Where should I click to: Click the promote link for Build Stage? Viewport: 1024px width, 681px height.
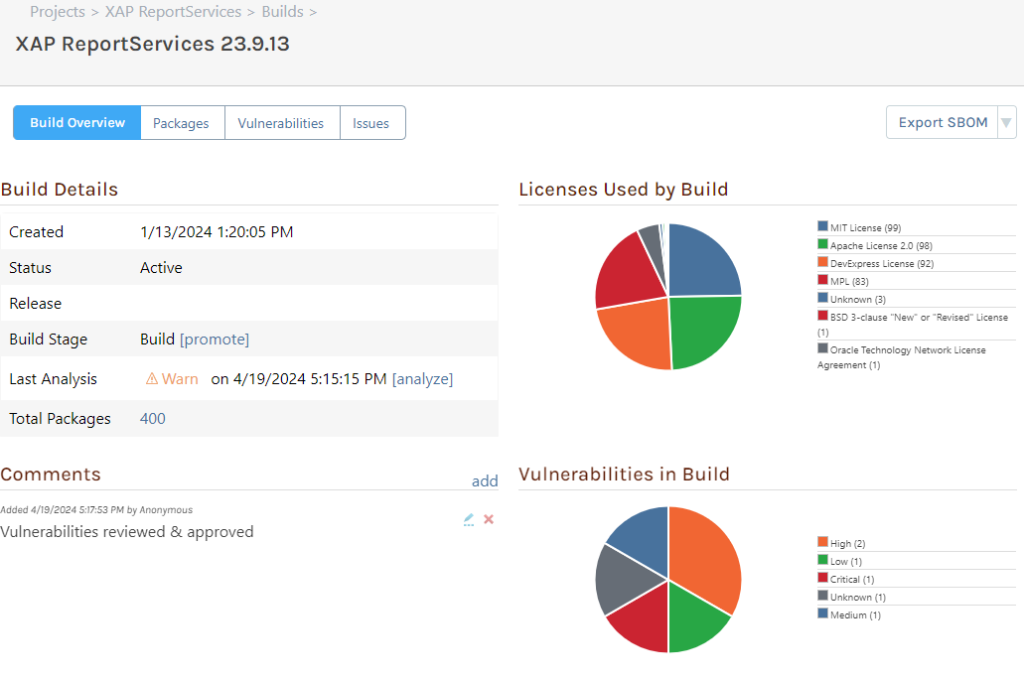(214, 339)
